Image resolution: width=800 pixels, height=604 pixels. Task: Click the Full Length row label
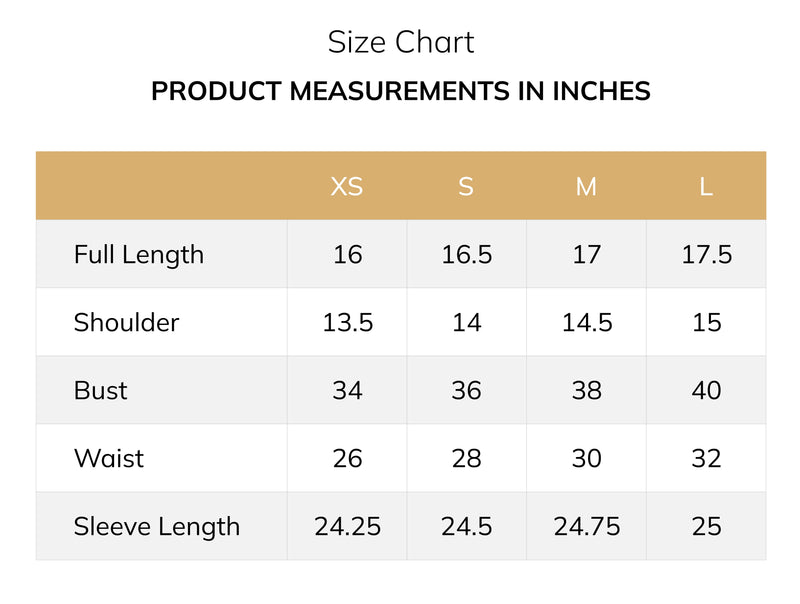[x=139, y=255]
